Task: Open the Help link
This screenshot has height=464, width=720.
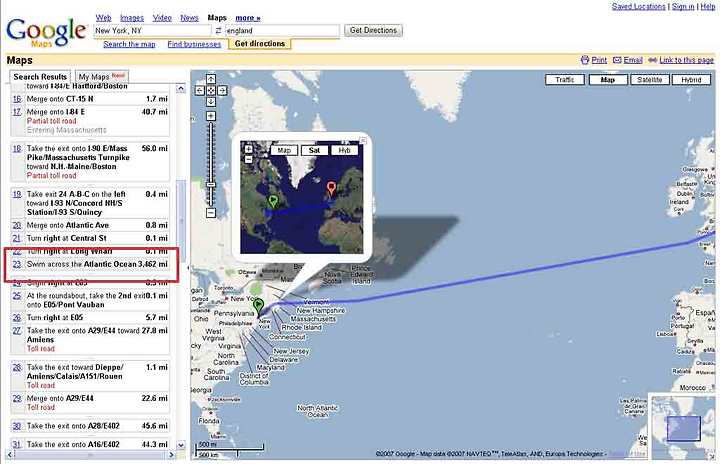Action: [x=708, y=6]
